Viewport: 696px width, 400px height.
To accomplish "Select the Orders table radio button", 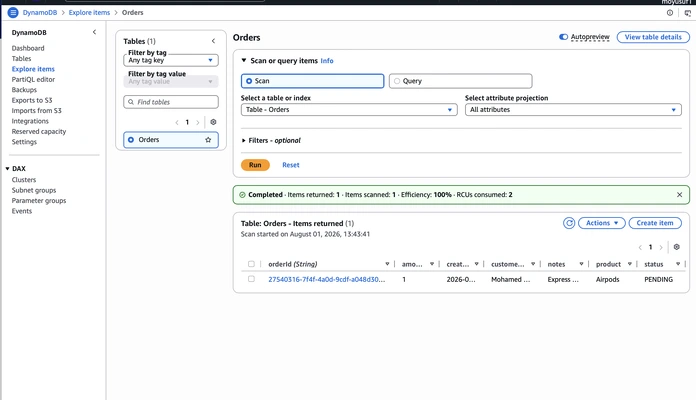I will click(131, 140).
